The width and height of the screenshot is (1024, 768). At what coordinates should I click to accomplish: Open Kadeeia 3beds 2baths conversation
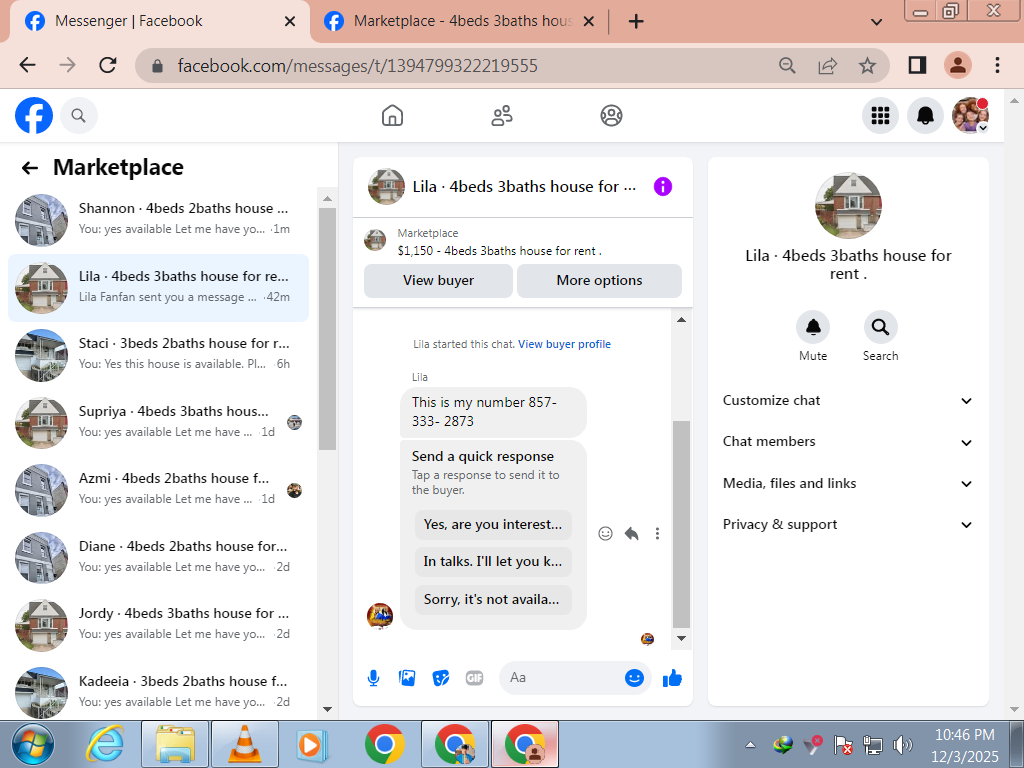158,692
